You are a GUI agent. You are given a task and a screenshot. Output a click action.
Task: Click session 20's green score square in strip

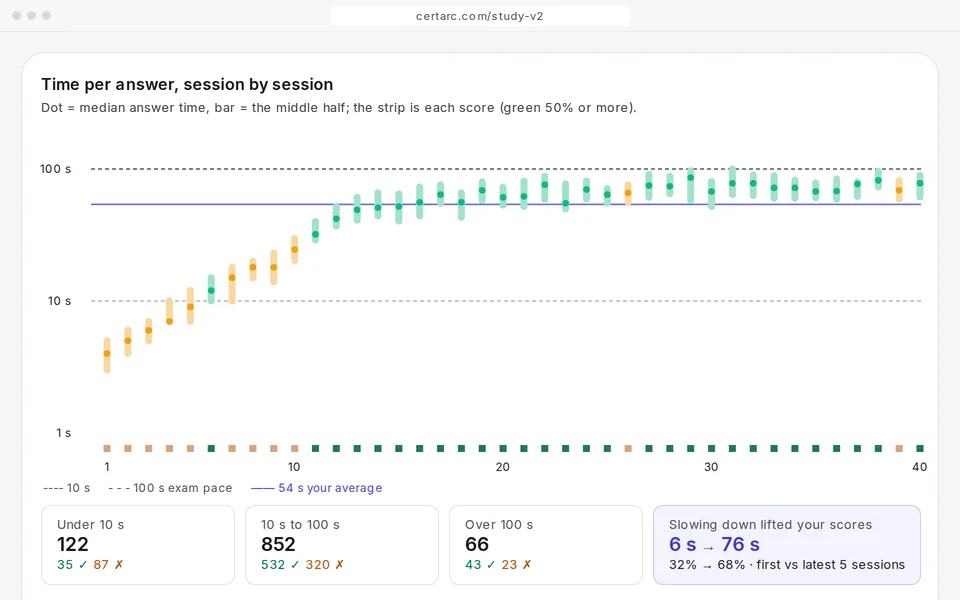tap(503, 449)
